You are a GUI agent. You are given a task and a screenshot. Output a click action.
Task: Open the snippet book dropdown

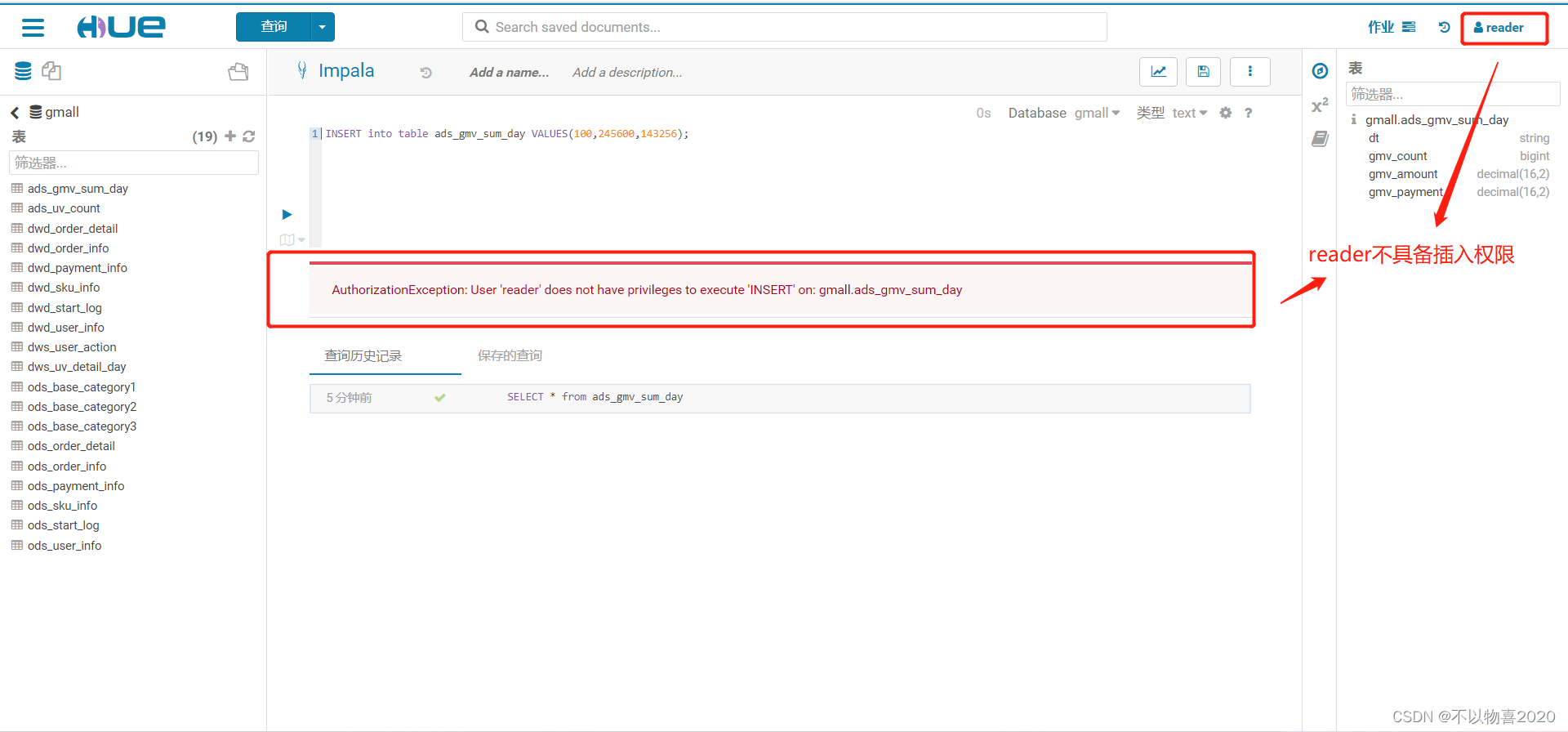(292, 240)
